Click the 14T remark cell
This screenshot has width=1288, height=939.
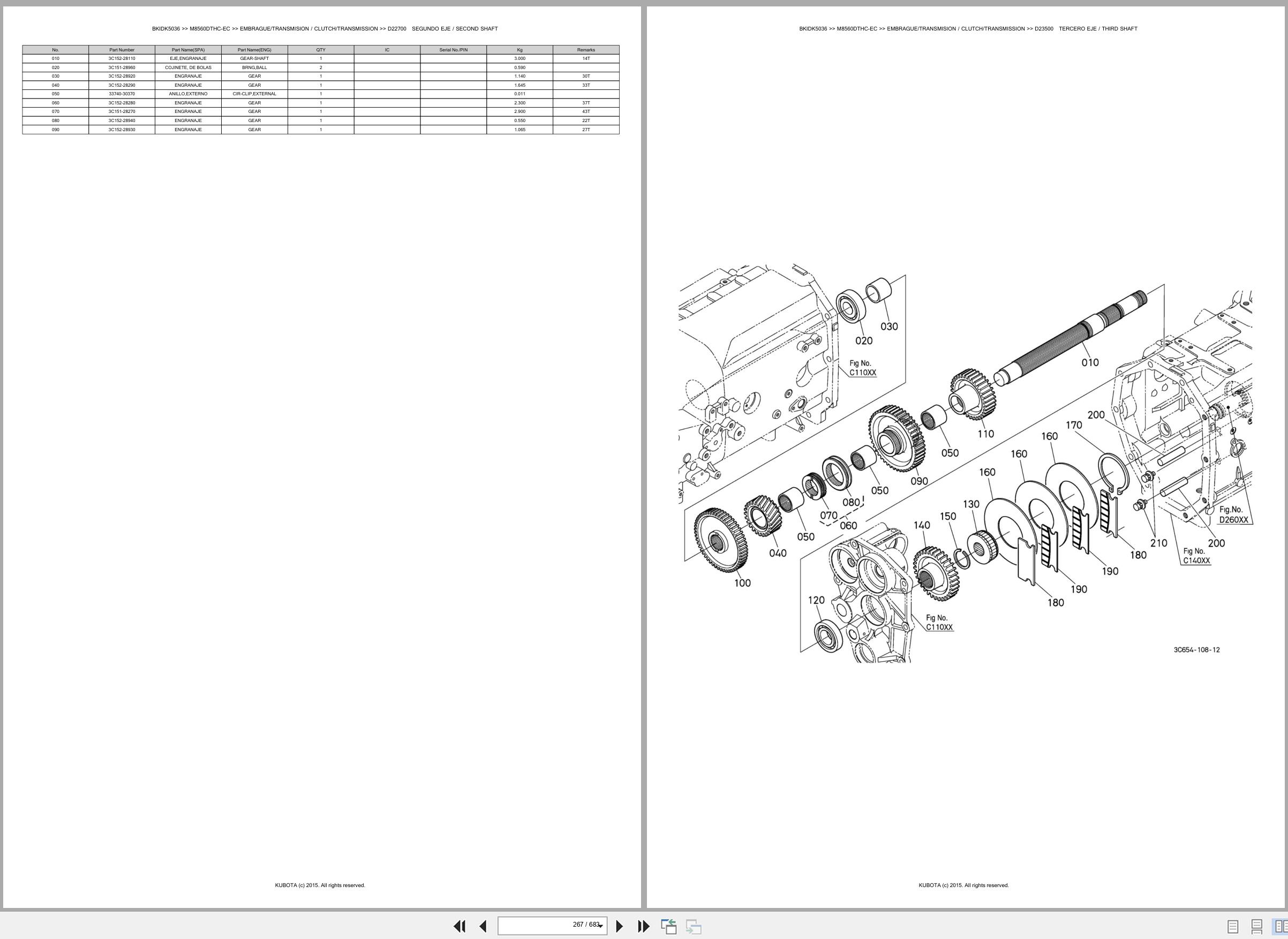point(586,58)
